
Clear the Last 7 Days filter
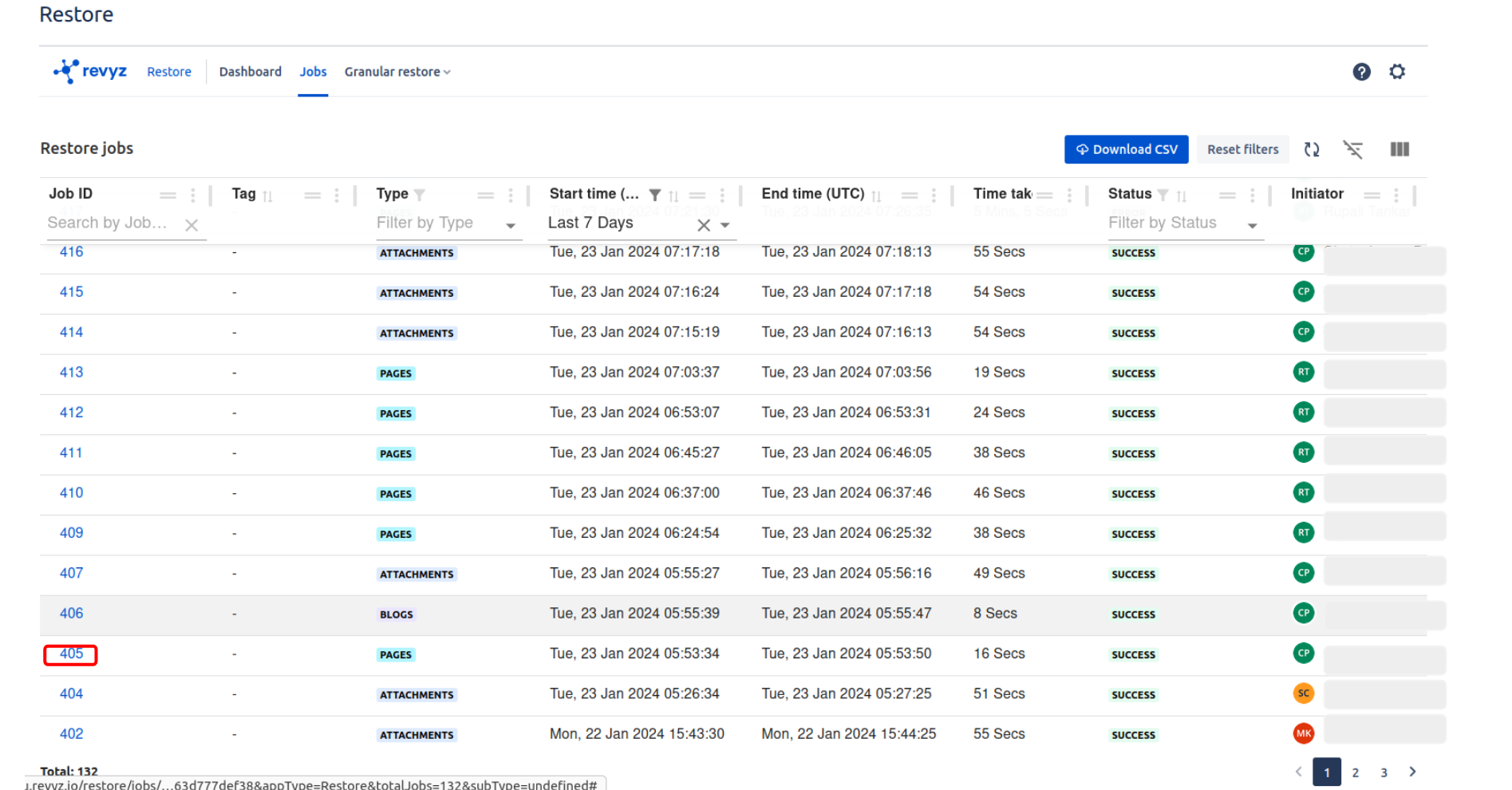[x=703, y=225]
